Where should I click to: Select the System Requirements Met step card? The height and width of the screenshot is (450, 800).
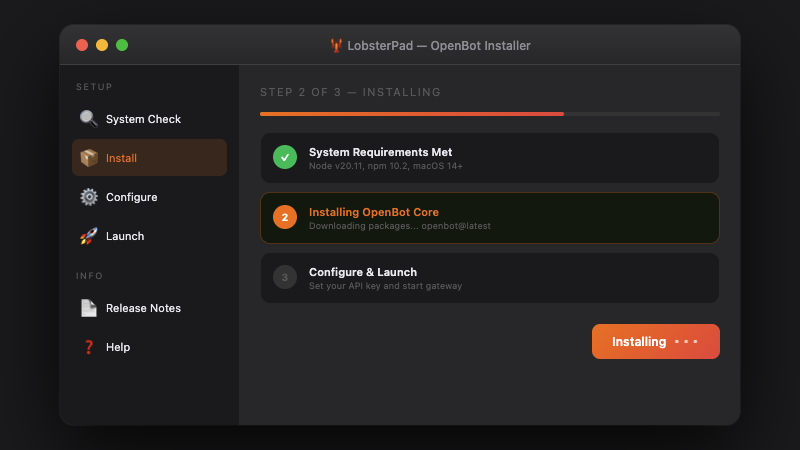[489, 158]
